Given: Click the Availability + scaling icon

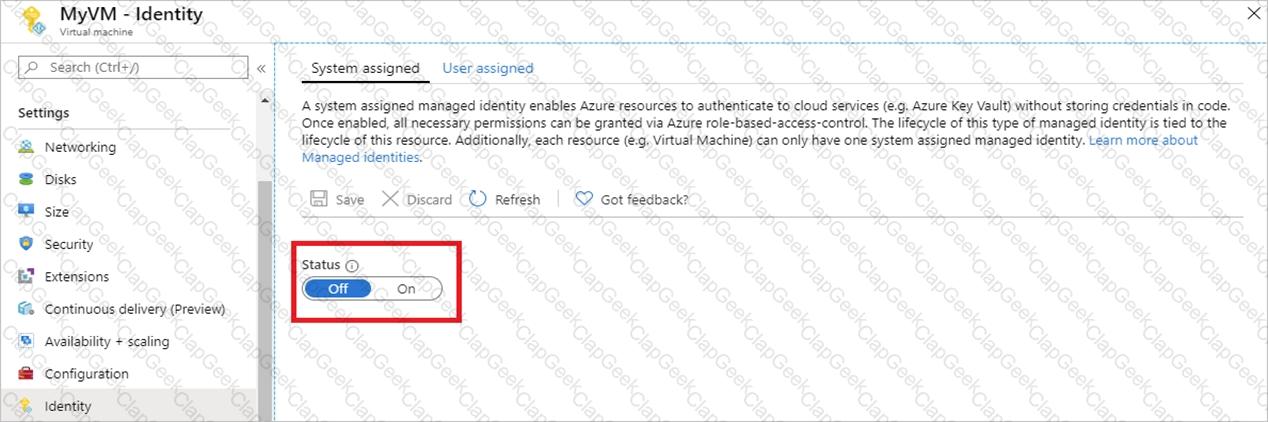Looking at the screenshot, I should pos(26,341).
